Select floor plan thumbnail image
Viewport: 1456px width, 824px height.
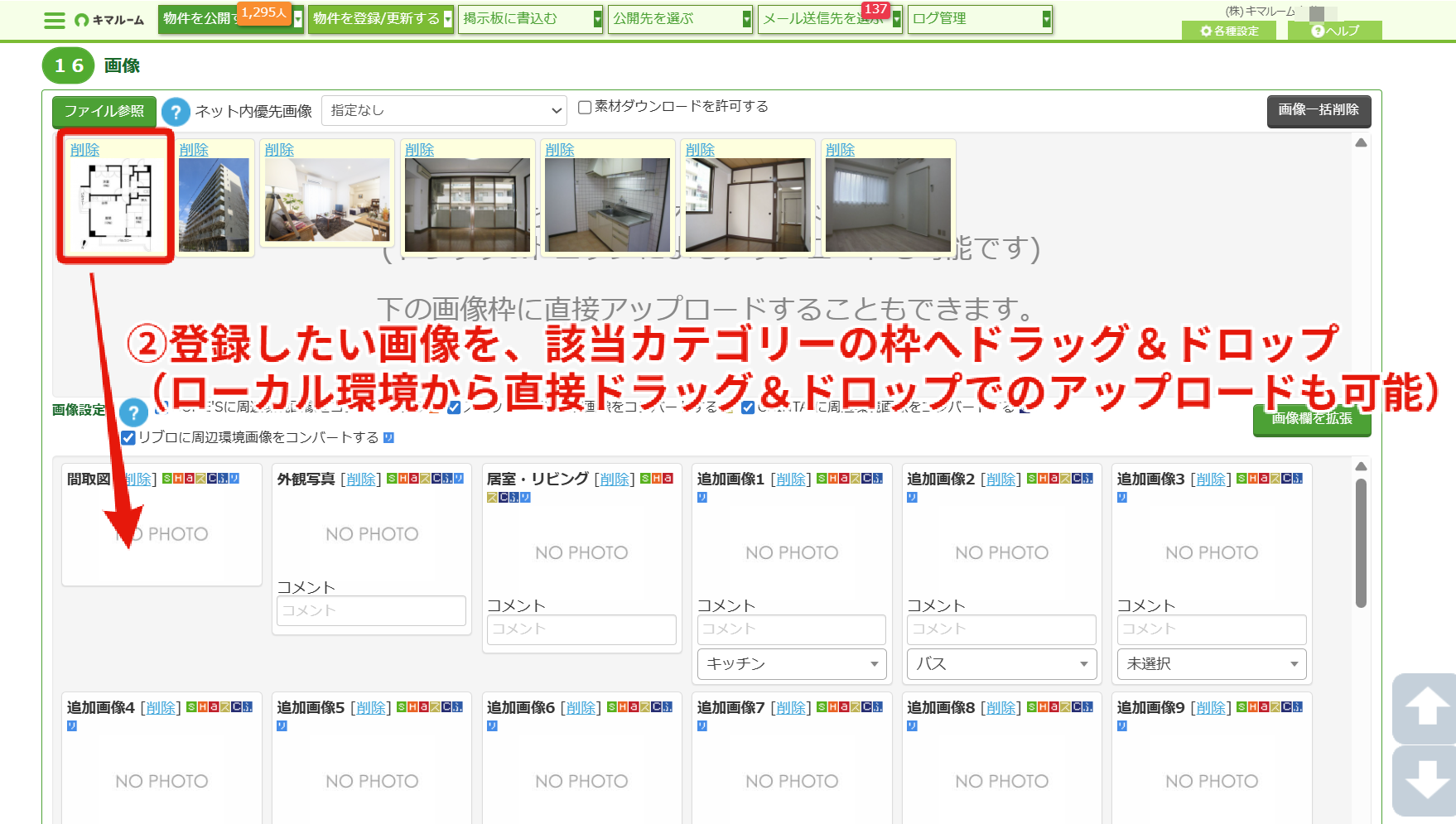115,205
